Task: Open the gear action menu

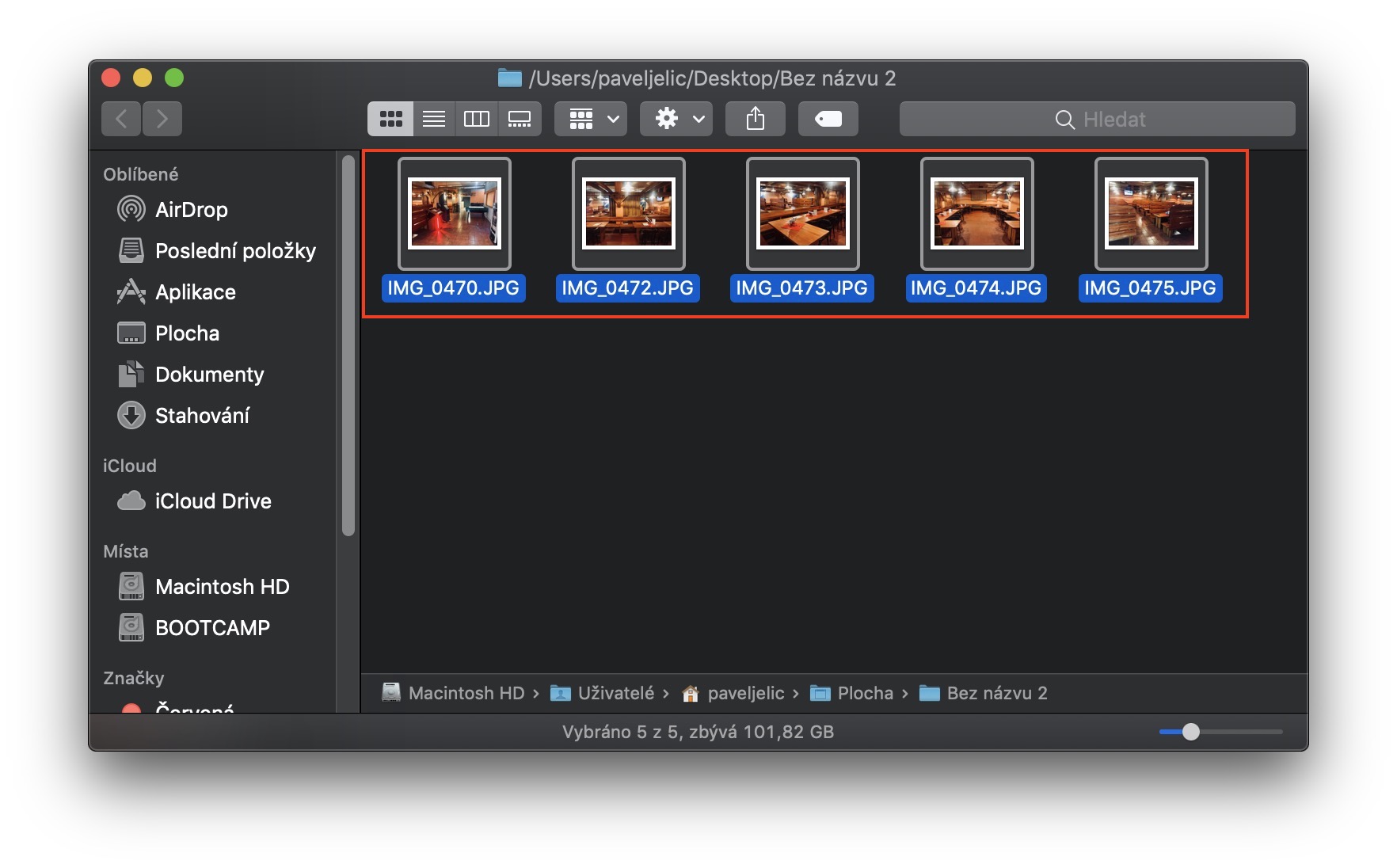Action: tap(676, 119)
